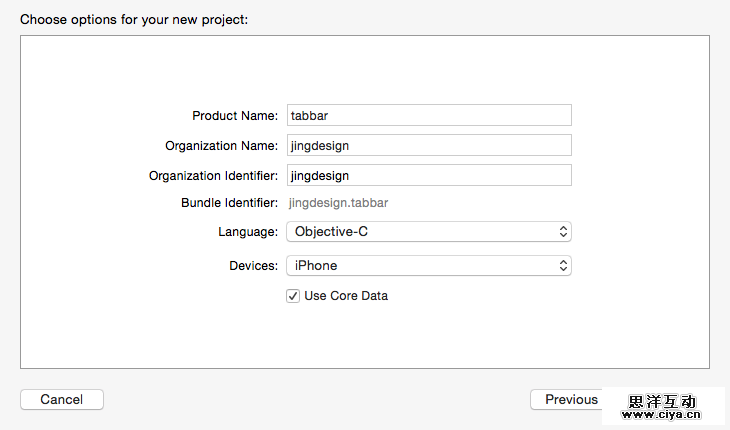
Task: Focus the Organization Name text field
Action: [x=429, y=145]
